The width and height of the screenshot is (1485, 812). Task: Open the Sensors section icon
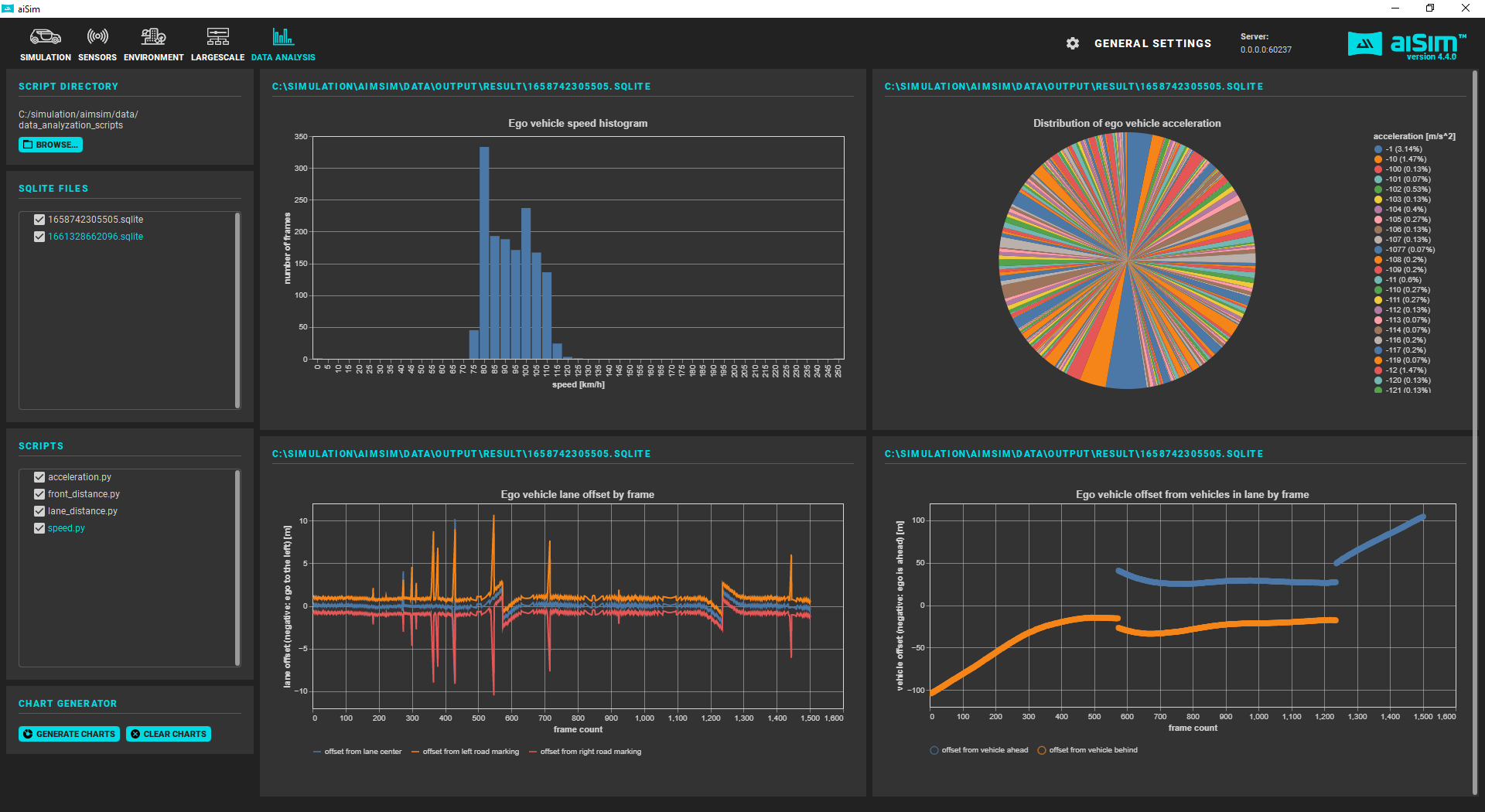97,37
